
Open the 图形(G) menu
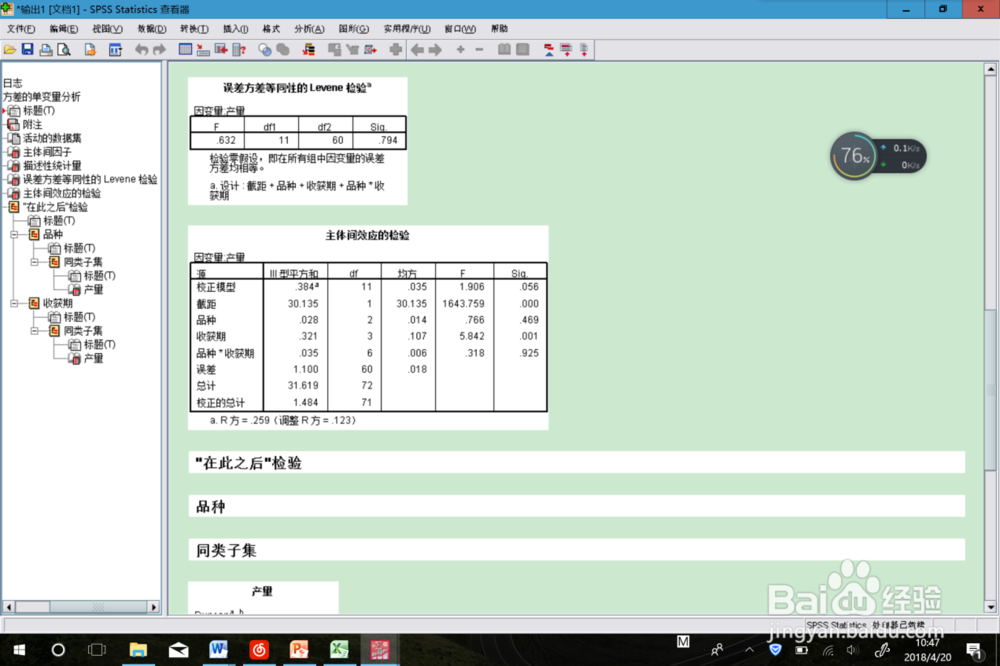point(352,28)
